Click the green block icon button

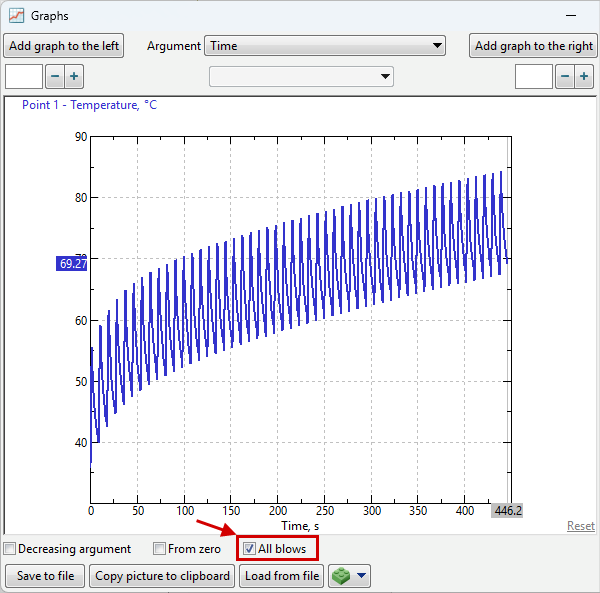[x=342, y=576]
